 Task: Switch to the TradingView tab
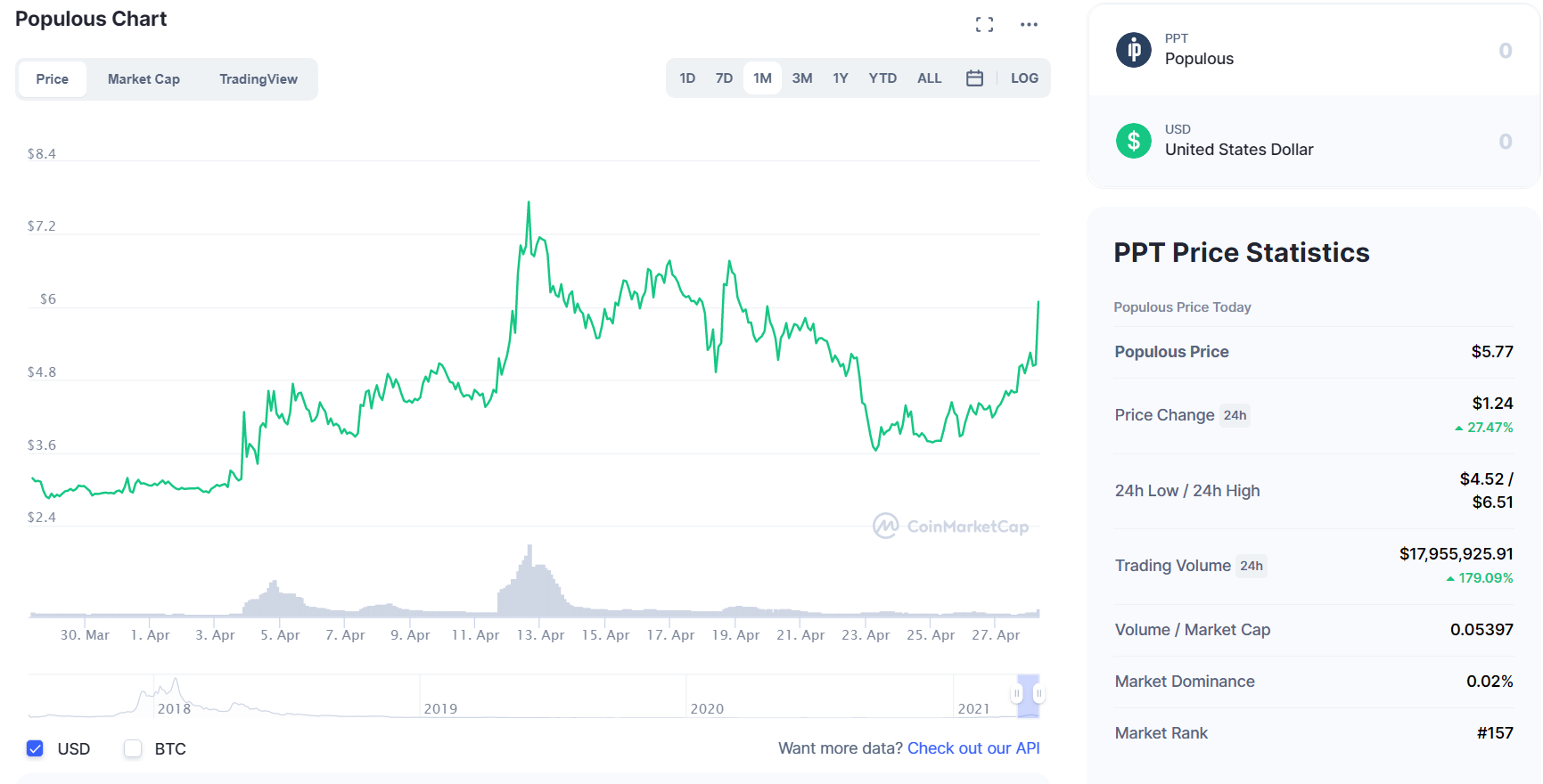[259, 79]
